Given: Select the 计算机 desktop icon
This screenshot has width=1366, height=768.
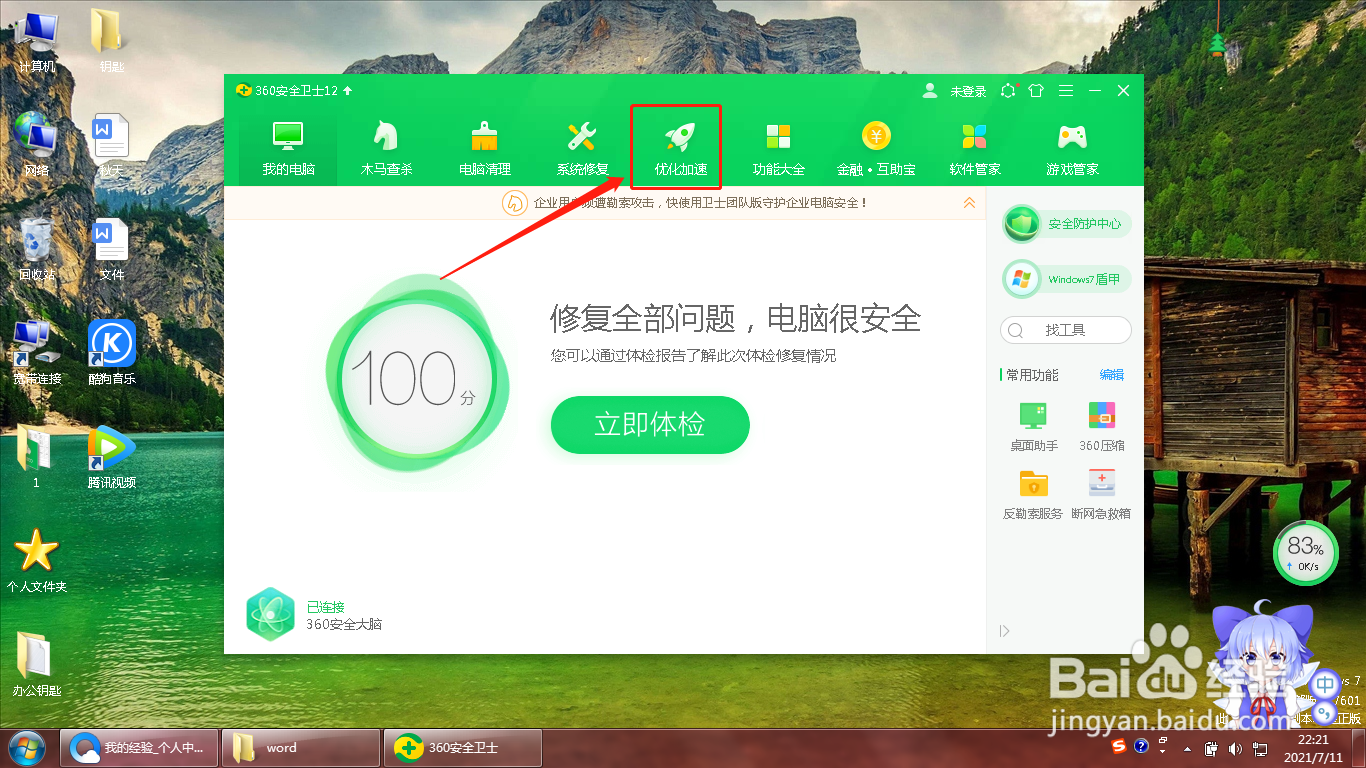Looking at the screenshot, I should click(x=38, y=43).
